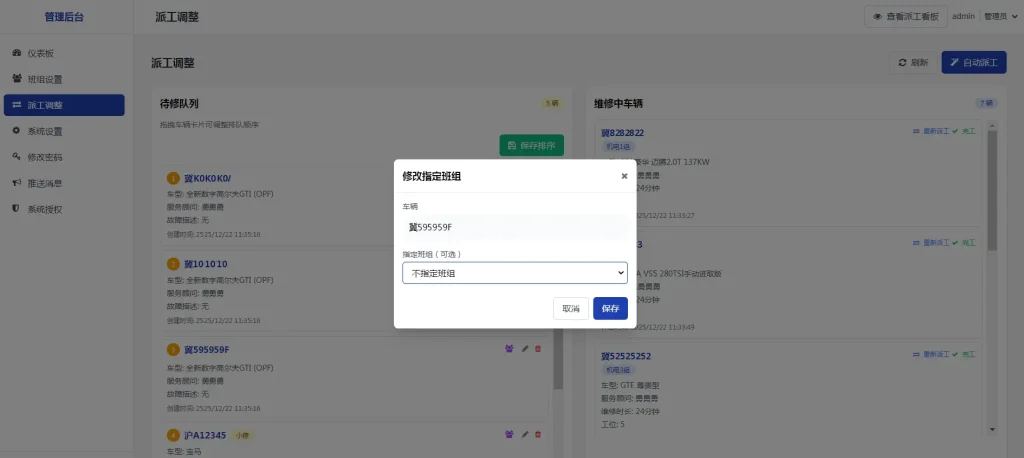Click the plate number 冀52525252
This screenshot has width=1024, height=458.
click(626, 356)
